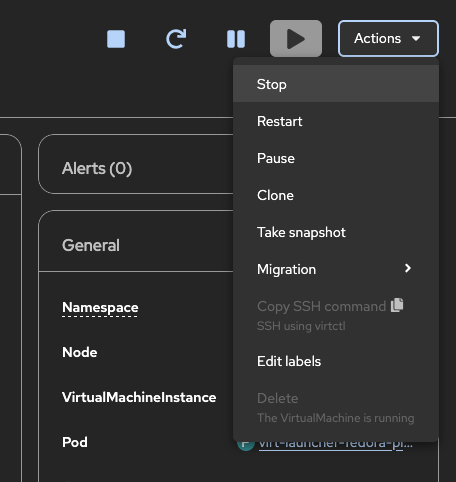Screen dimensions: 456x482
Task: Click 'The VirtualMachine is running' note
Action: click(x=336, y=418)
